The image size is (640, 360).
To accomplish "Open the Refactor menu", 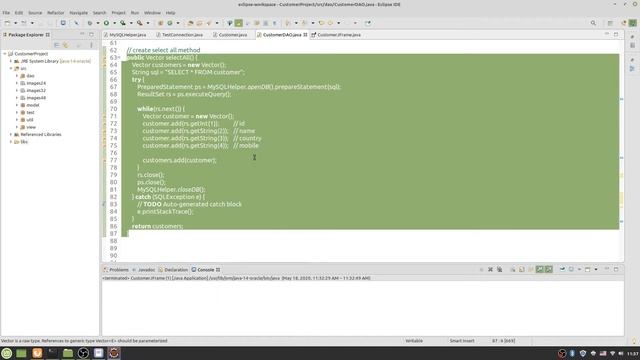I will point(56,13).
